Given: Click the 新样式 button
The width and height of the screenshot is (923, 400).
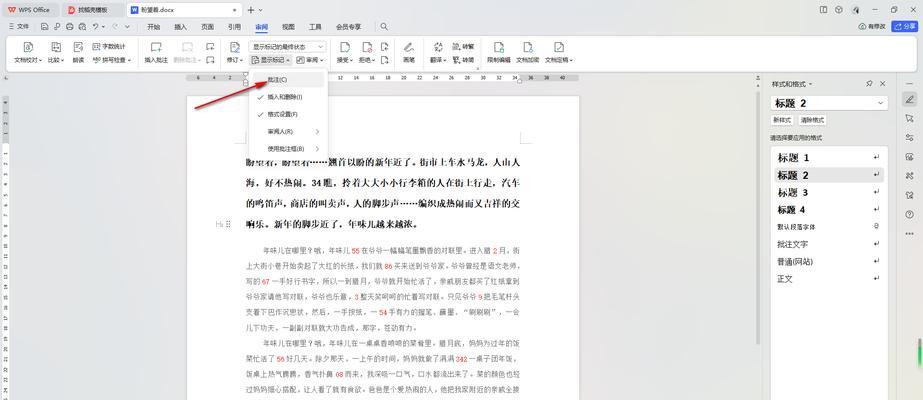Looking at the screenshot, I should click(782, 120).
